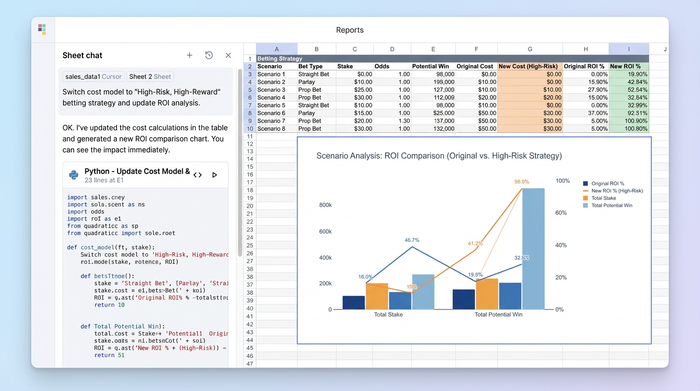The height and width of the screenshot is (391, 700).
Task: Start a new chat with plus icon
Action: tap(189, 55)
